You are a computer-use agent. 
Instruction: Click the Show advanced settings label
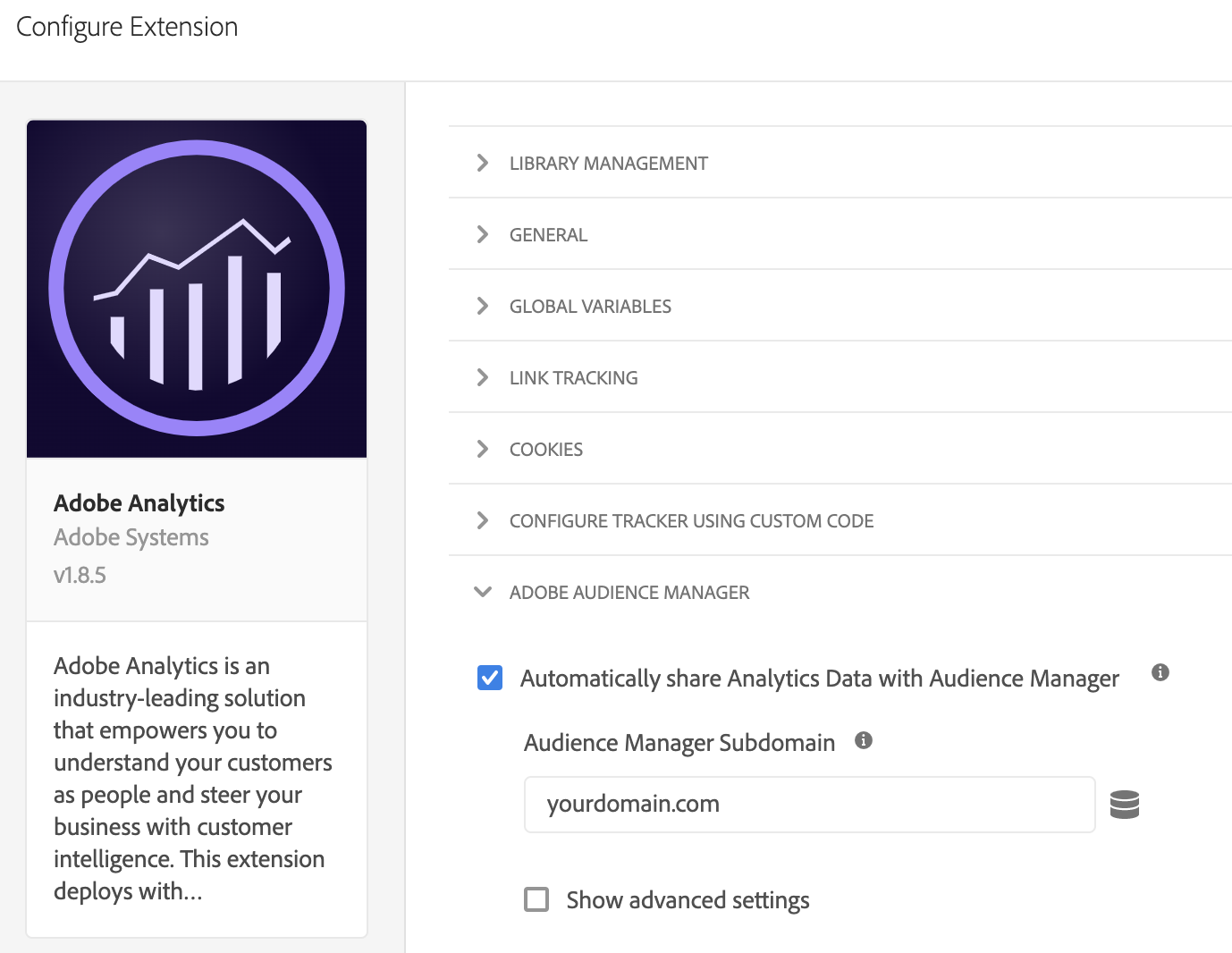688,900
